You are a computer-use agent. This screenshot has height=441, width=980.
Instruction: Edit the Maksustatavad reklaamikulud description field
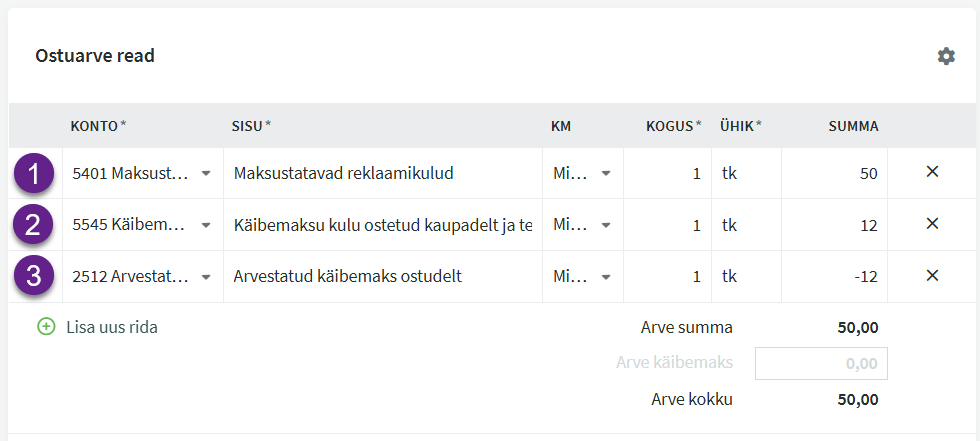coord(380,173)
